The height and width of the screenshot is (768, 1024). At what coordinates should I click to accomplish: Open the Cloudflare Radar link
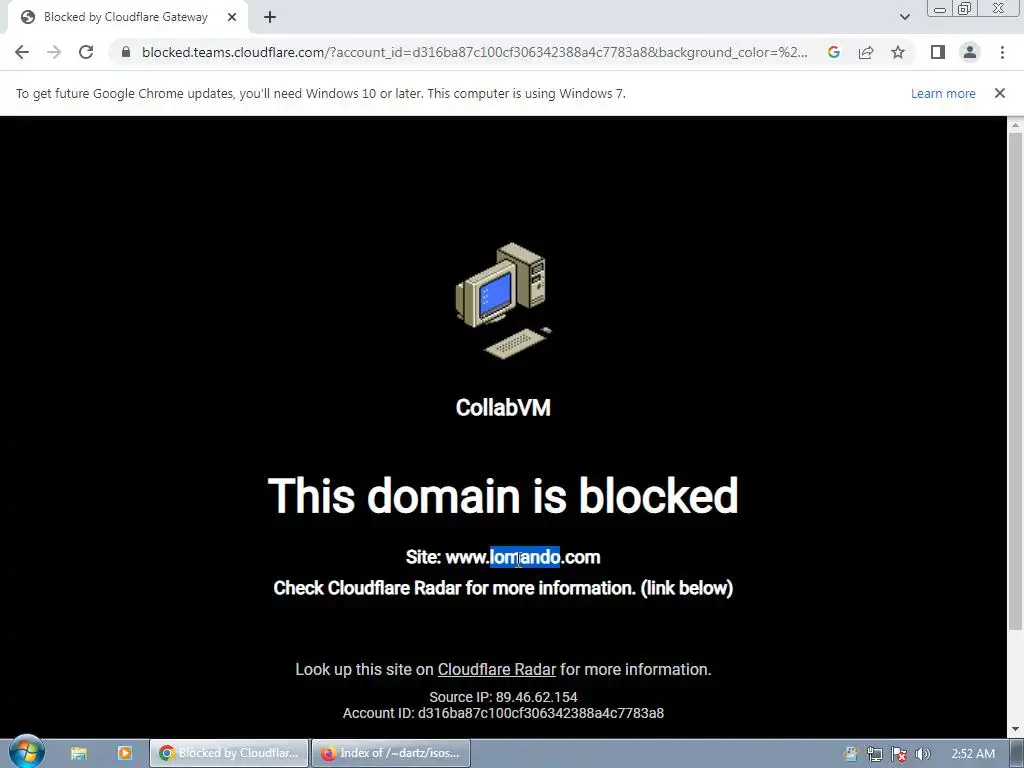[496, 669]
